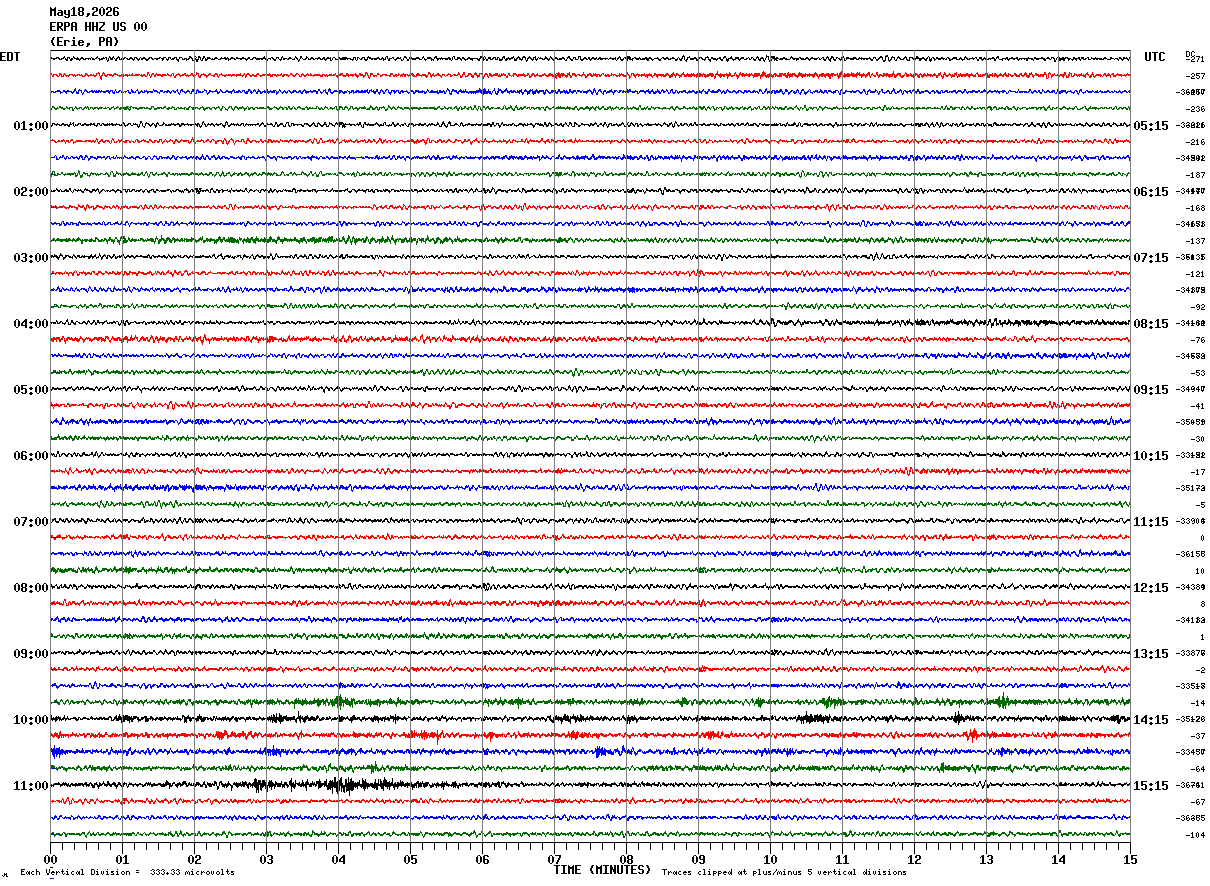1210x886 pixels.
Task: Click the 05:15 UTC time label
Action: tap(1151, 126)
